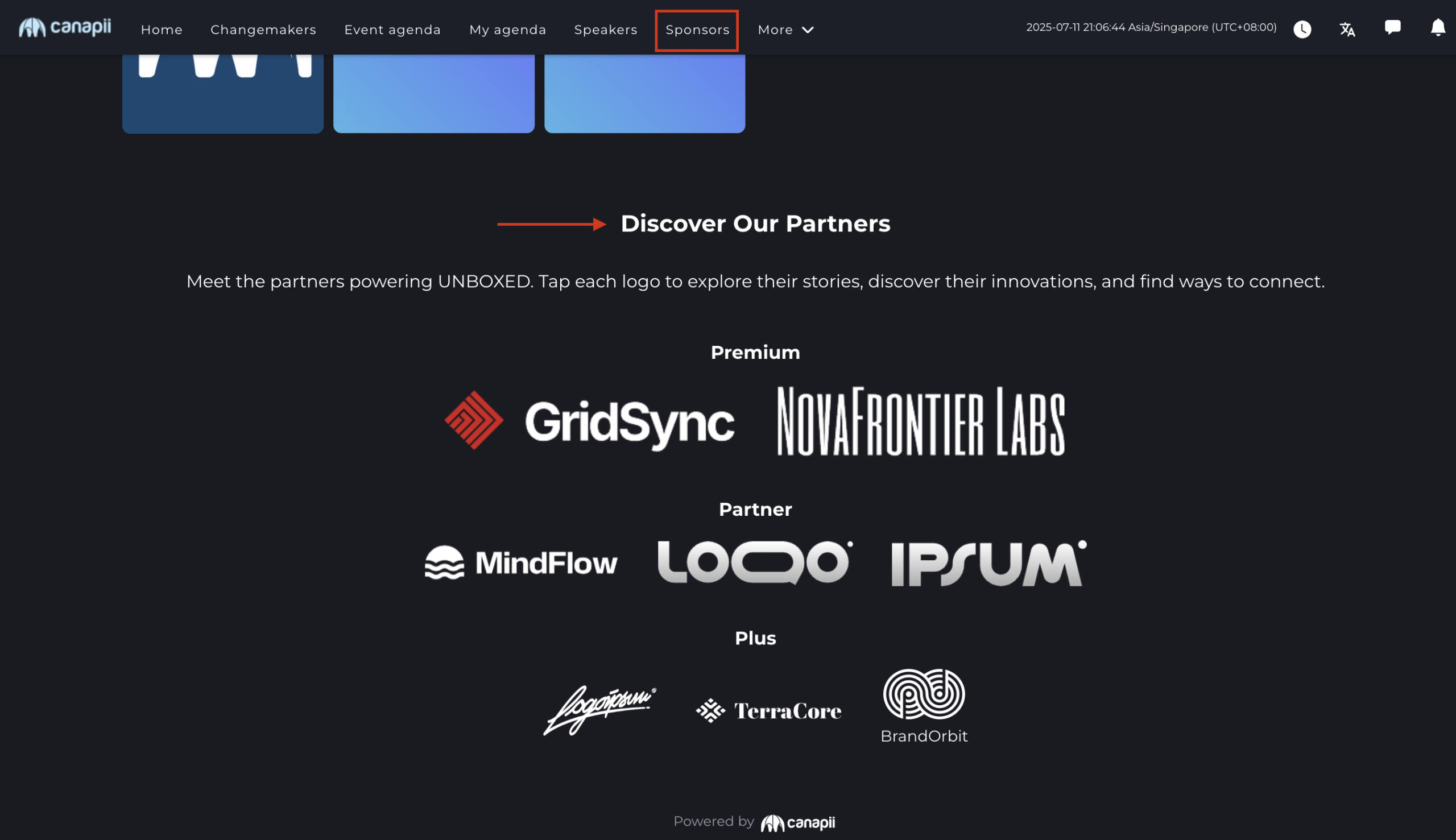Open the chat messages icon

1392,28
